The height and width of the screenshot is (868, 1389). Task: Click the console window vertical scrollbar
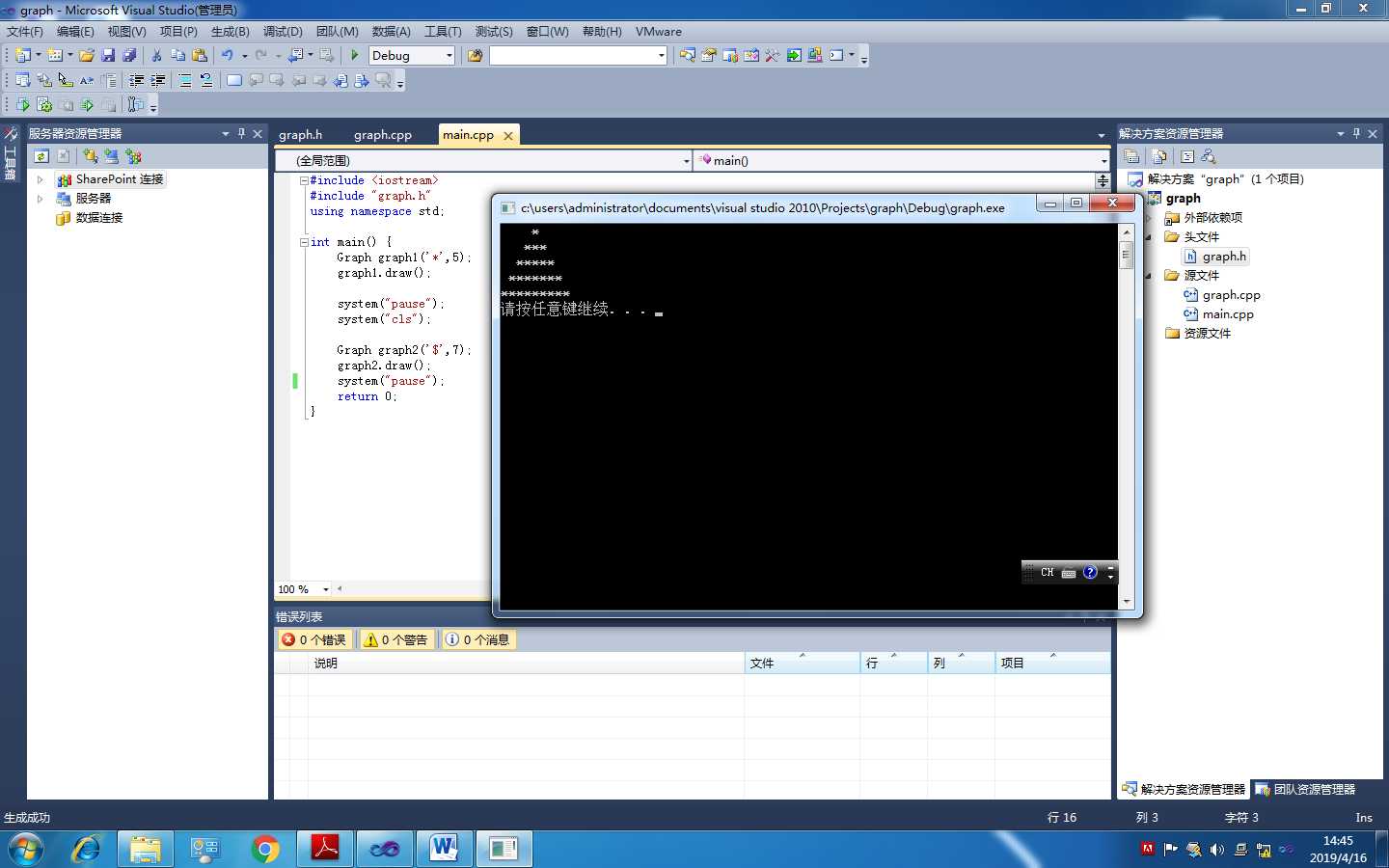pos(1126,416)
